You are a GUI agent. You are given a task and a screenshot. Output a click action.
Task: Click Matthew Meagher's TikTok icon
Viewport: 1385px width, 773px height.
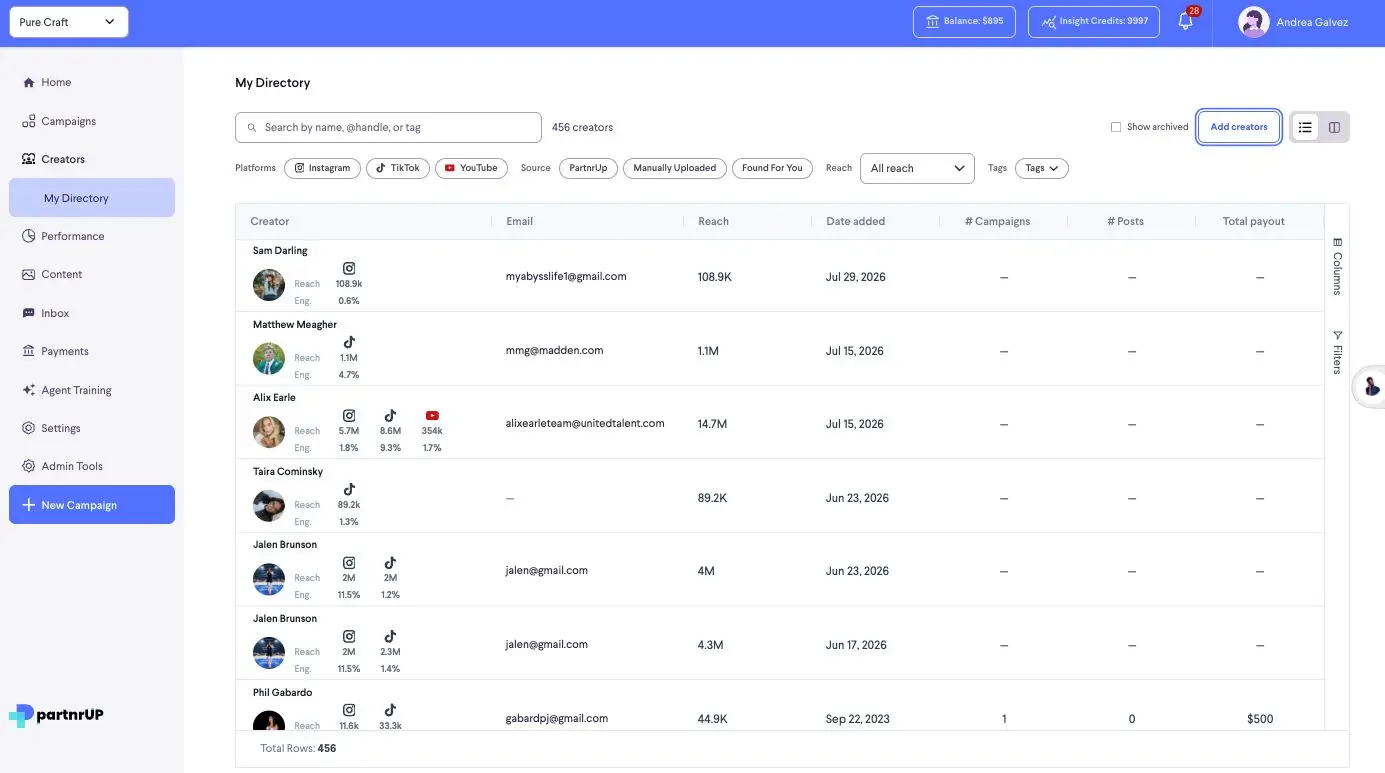coord(349,342)
